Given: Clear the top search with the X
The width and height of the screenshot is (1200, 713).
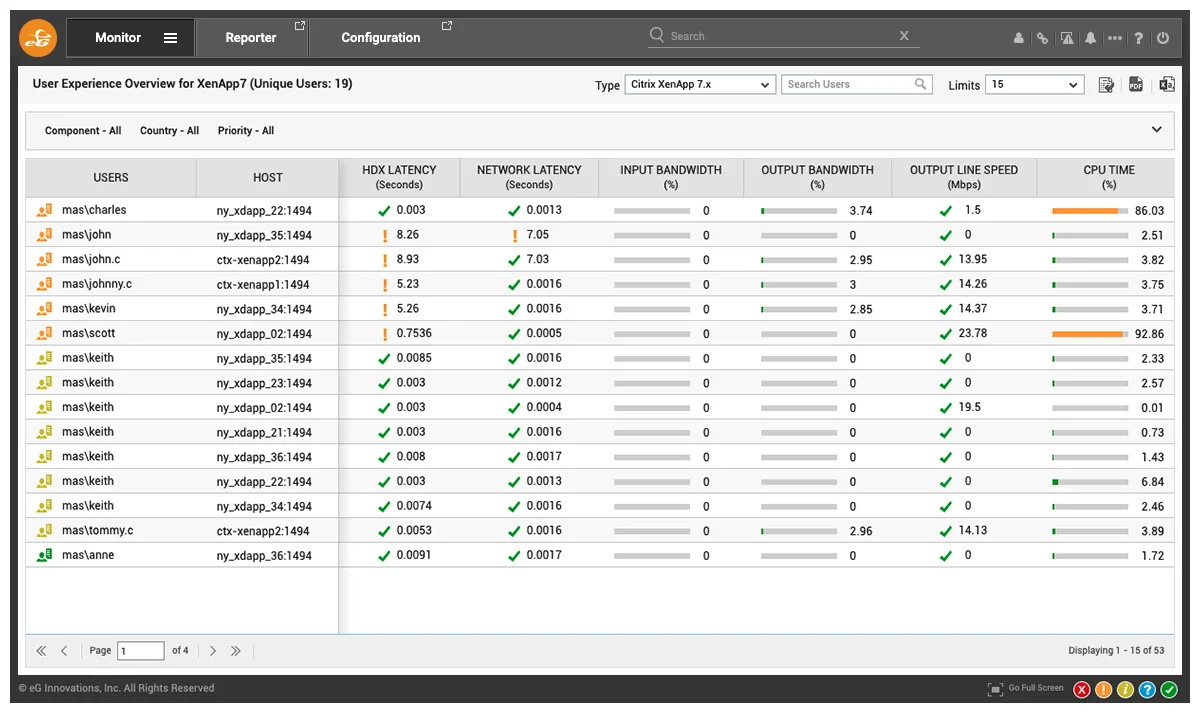Looking at the screenshot, I should (904, 36).
